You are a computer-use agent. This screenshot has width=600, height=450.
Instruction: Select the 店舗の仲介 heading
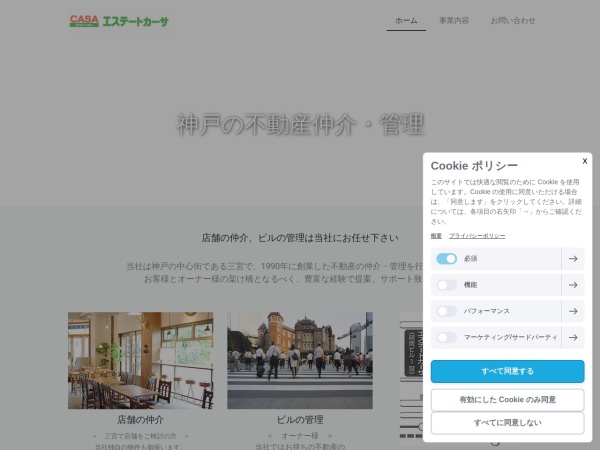point(140,420)
